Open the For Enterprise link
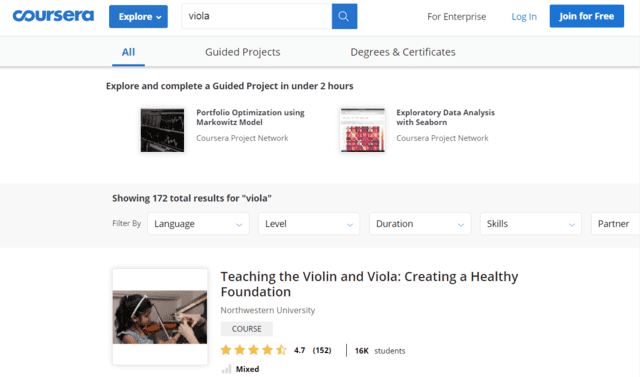 [456, 17]
